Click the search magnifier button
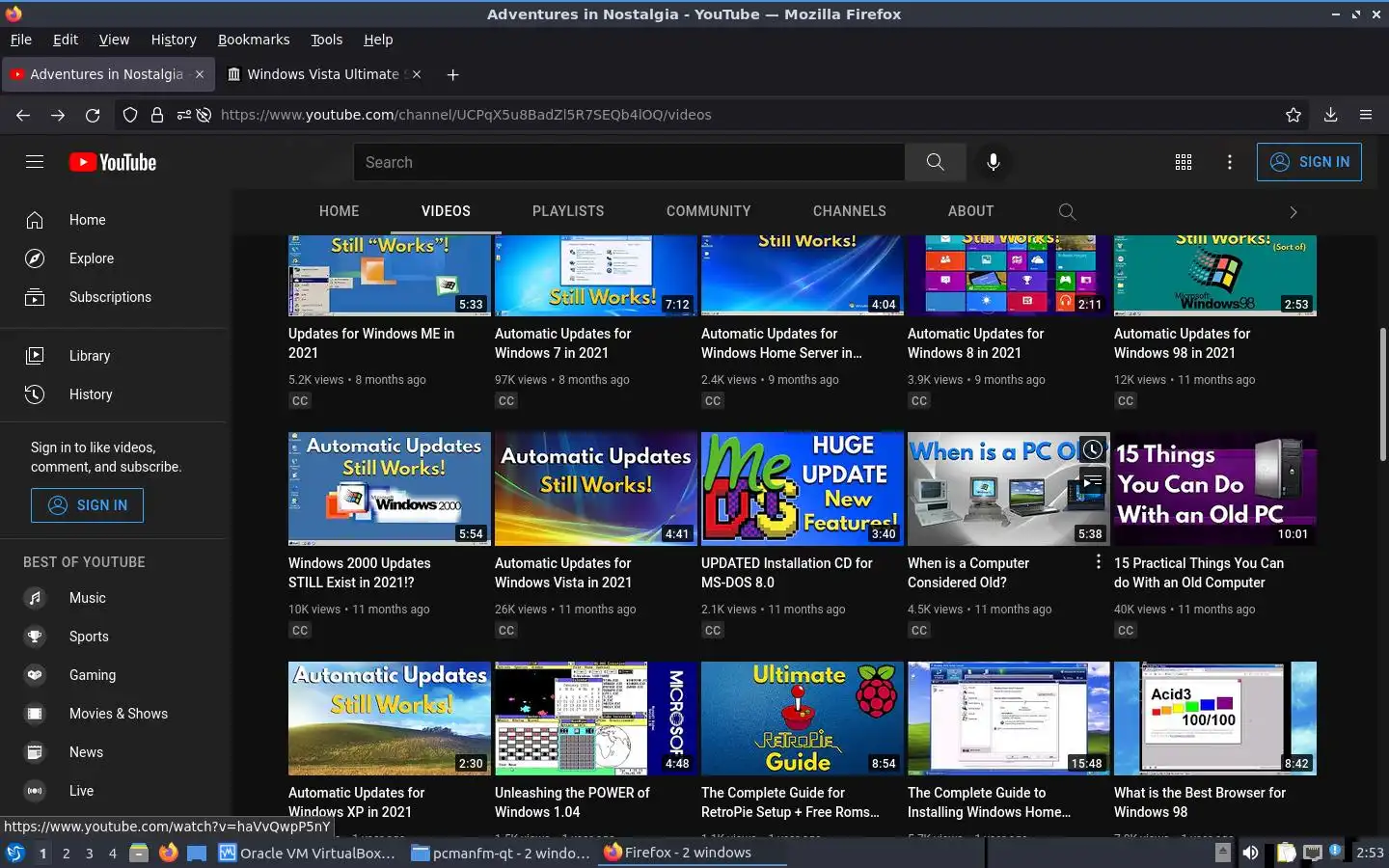The height and width of the screenshot is (868, 1389). [x=936, y=162]
